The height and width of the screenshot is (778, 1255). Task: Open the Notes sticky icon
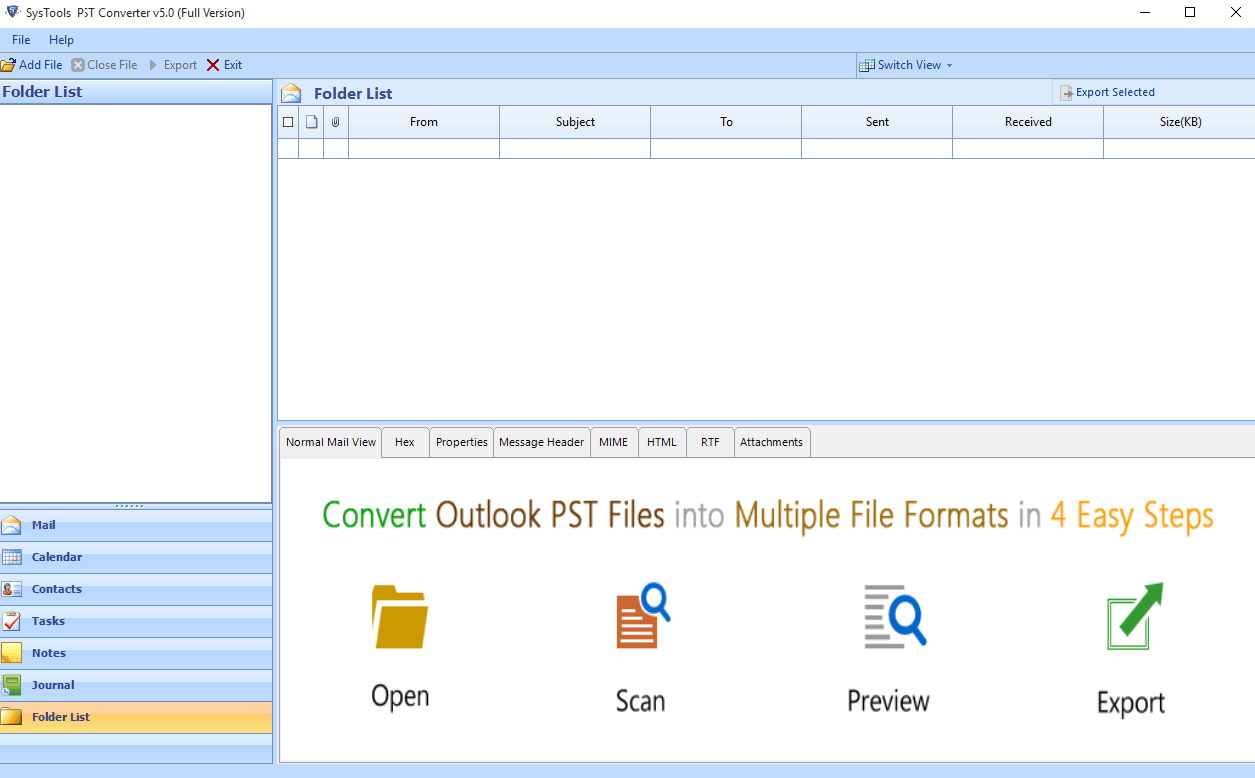coord(12,653)
